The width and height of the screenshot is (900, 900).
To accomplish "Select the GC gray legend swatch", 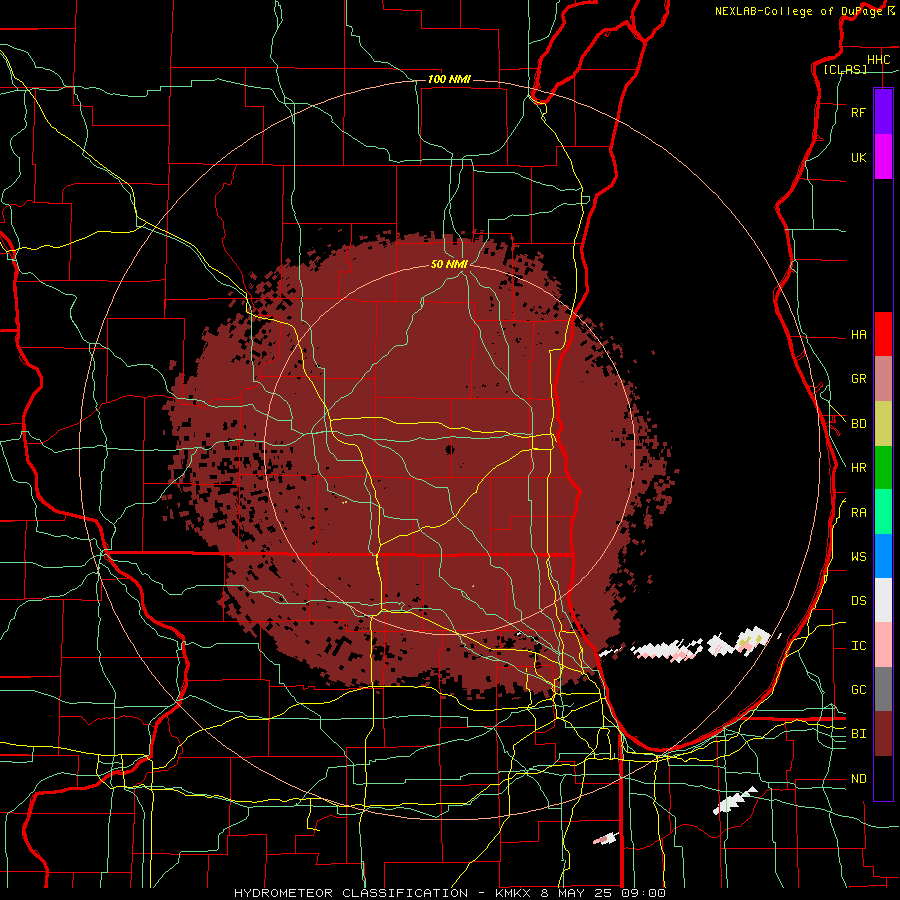I will [x=883, y=689].
